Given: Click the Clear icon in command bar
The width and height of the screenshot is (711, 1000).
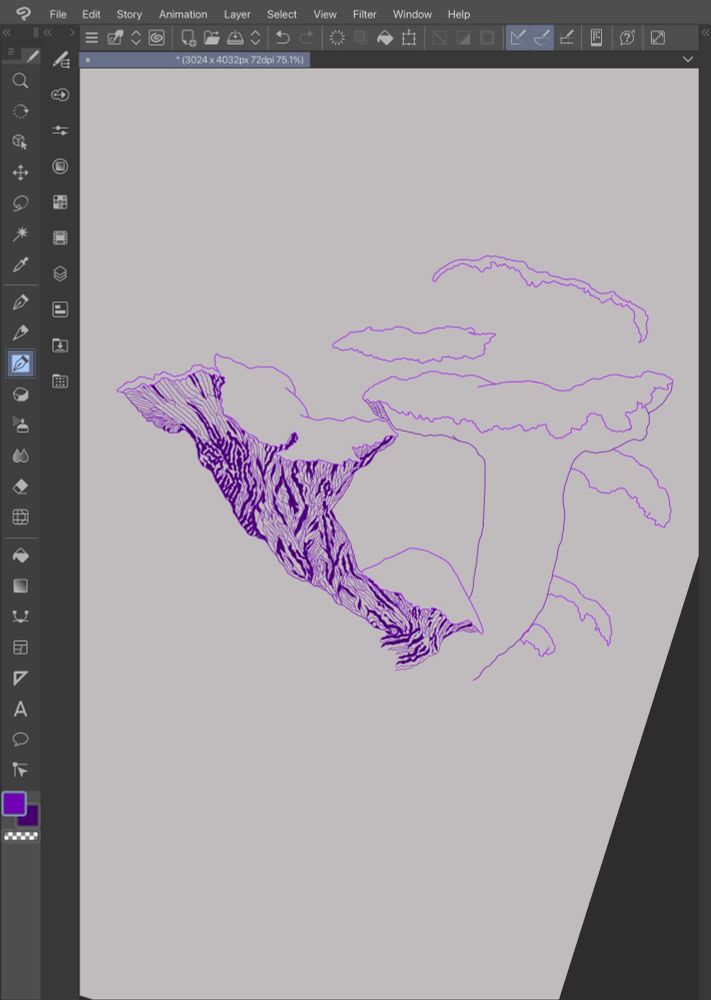Looking at the screenshot, I should pyautogui.click(x=337, y=38).
